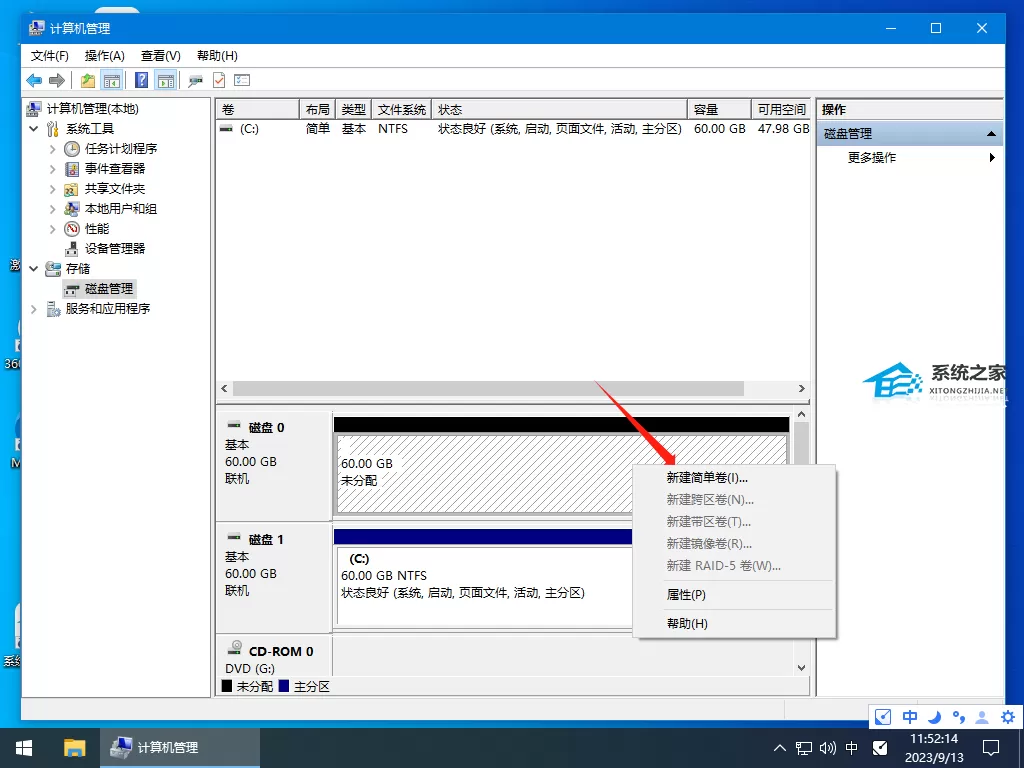
Task: Collapse the 磁盘管理 actions section arrow
Action: (x=991, y=134)
